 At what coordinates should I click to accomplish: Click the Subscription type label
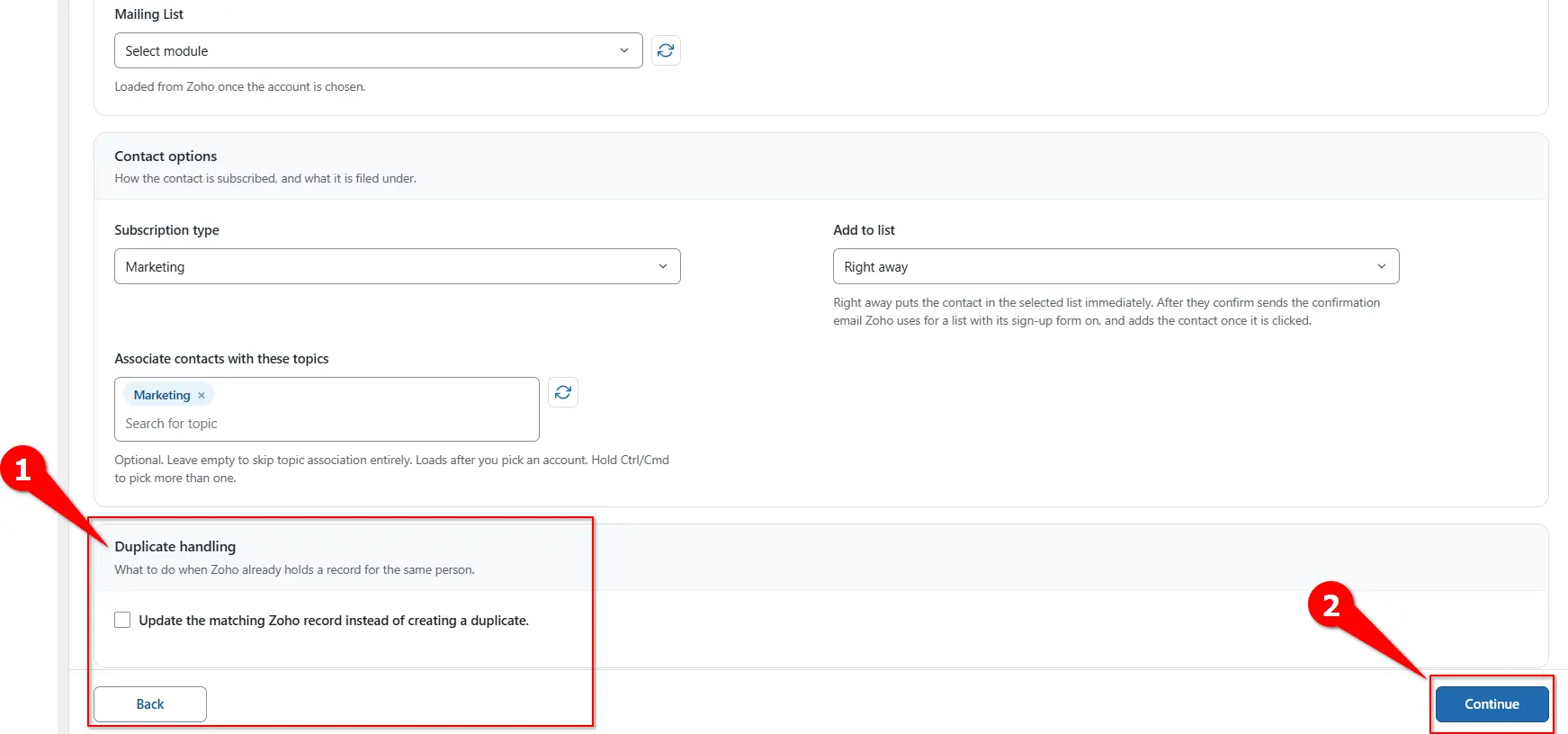tap(166, 230)
